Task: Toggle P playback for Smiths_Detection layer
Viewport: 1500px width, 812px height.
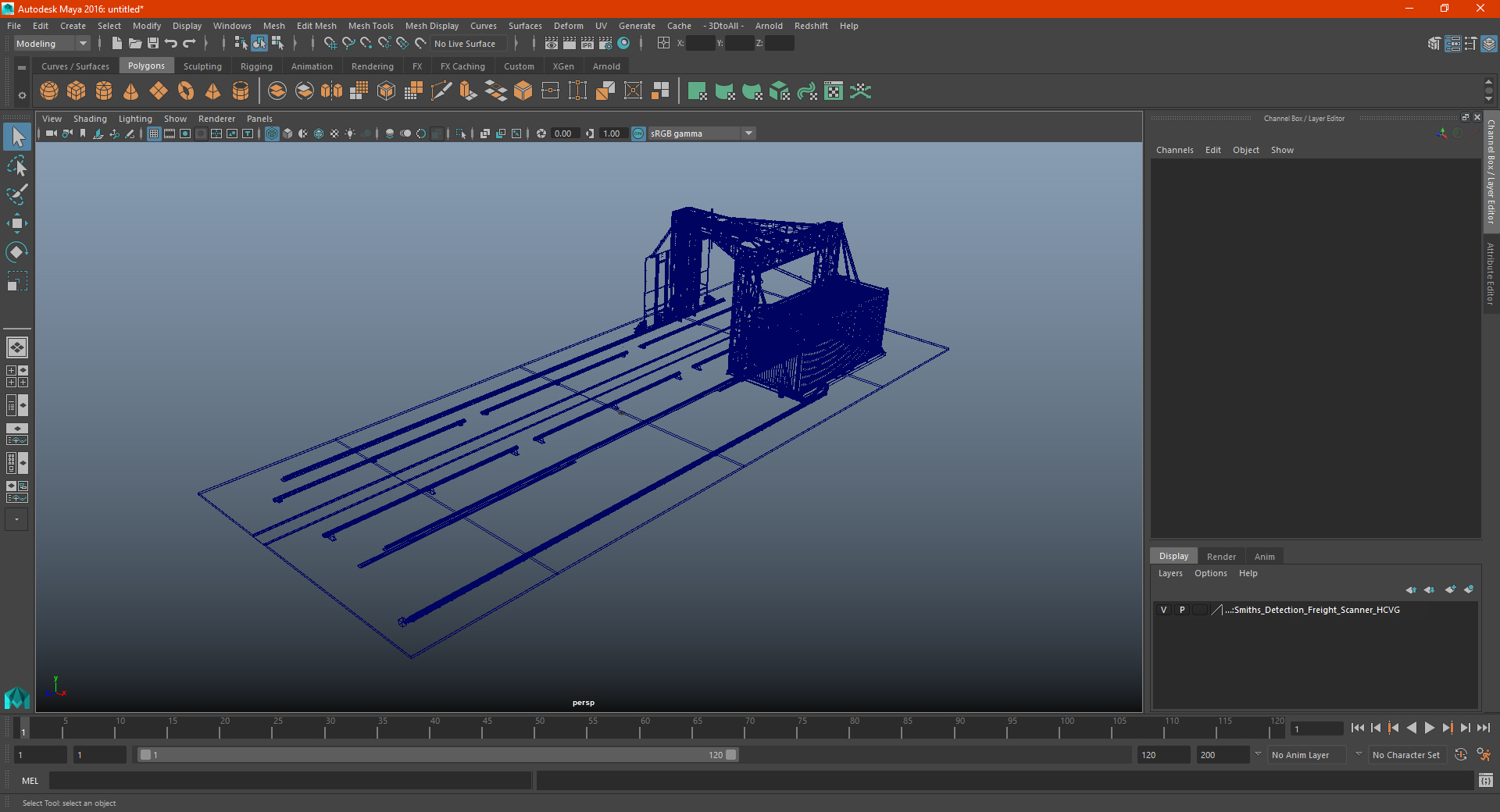Action: [x=1182, y=610]
